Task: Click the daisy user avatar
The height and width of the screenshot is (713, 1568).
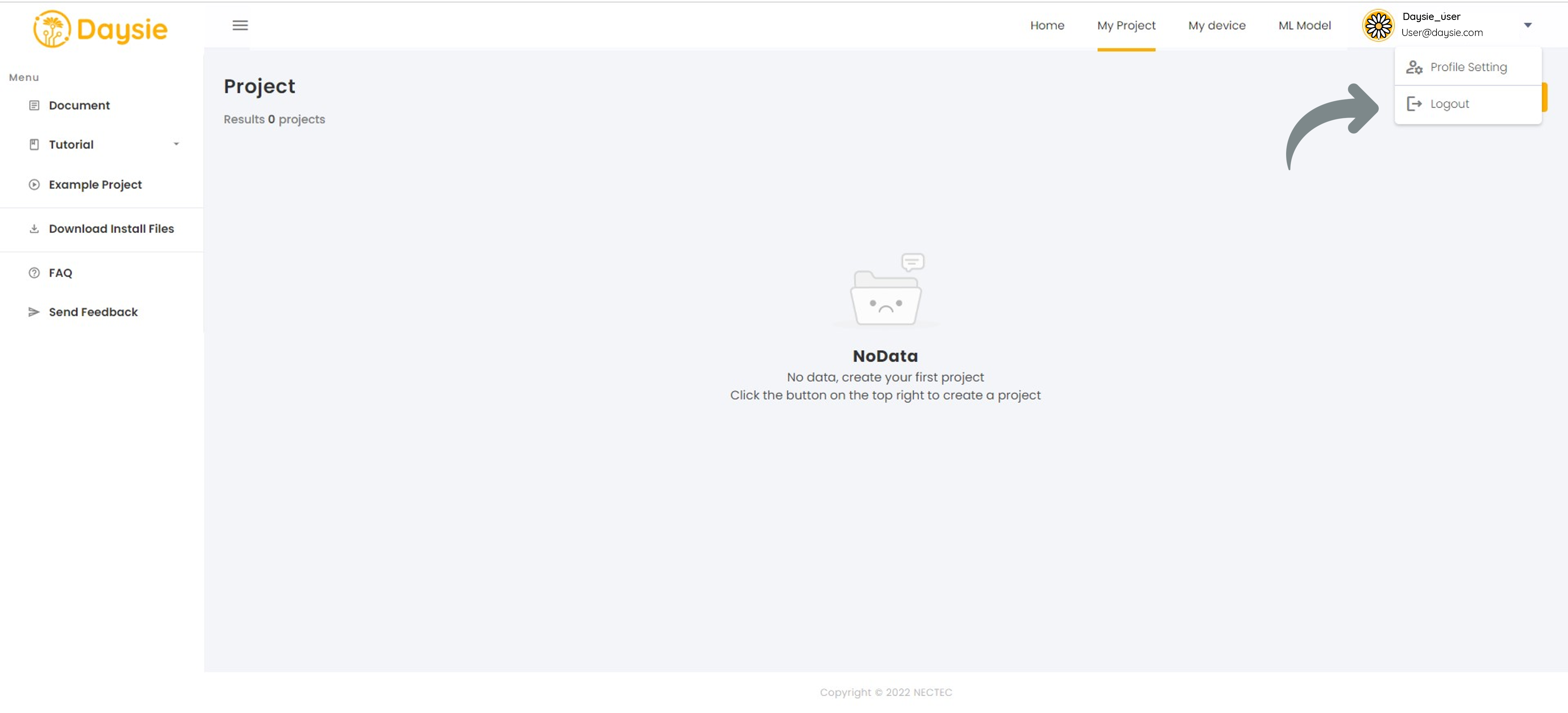Action: (1378, 26)
